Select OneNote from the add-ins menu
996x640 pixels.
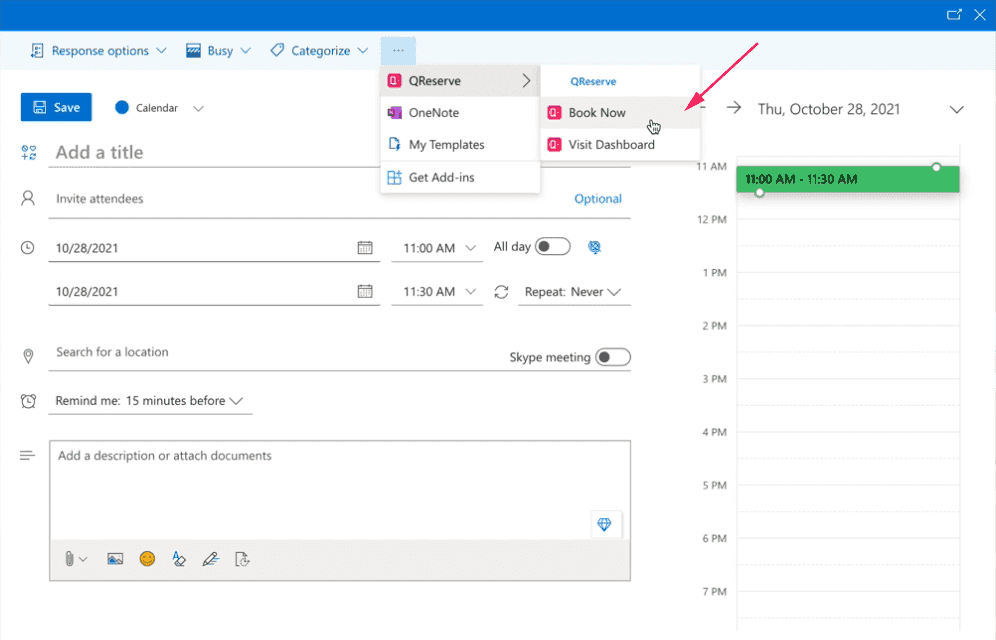[x=433, y=113]
